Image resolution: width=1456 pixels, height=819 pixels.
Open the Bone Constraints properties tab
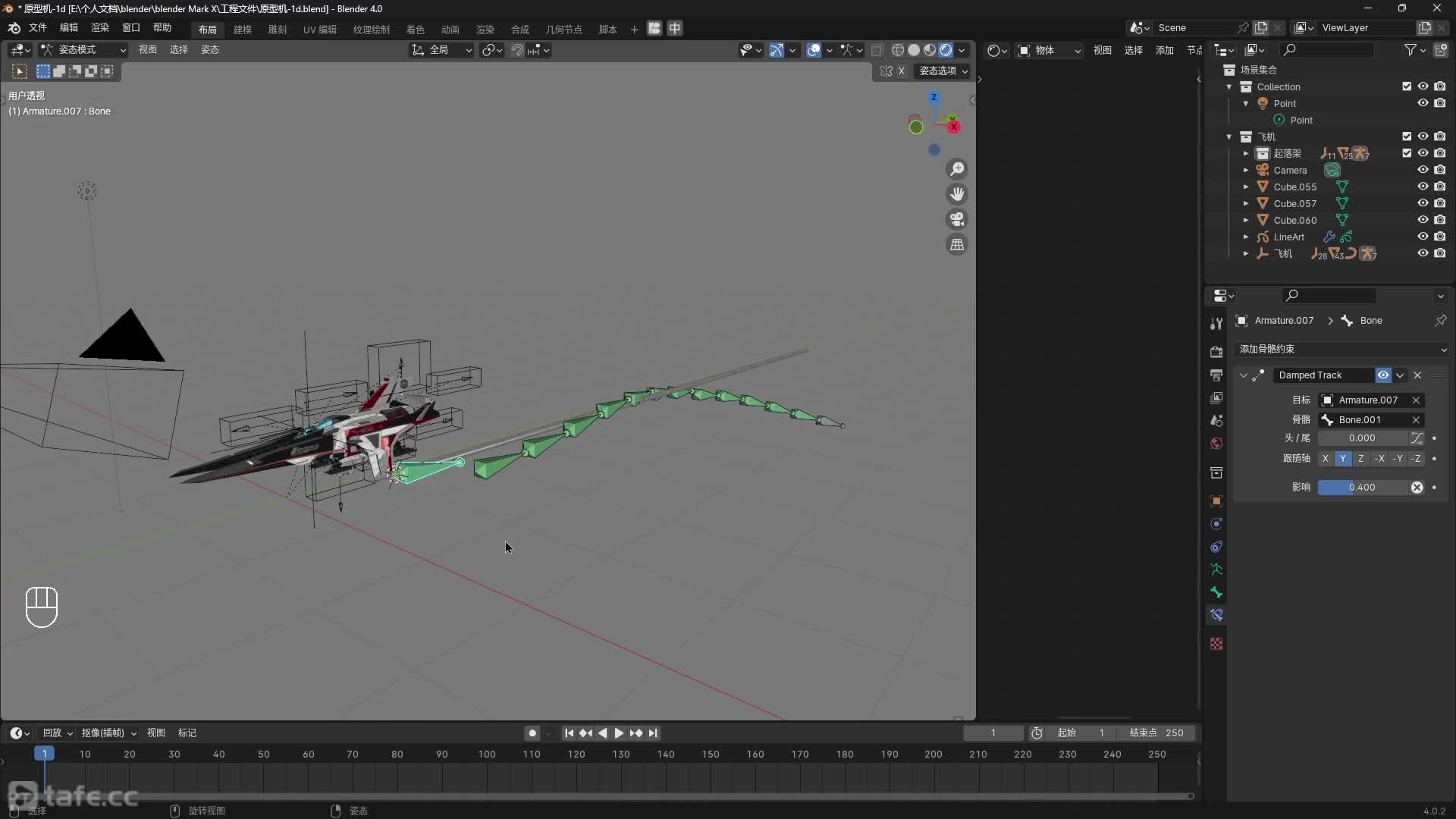pos(1216,615)
